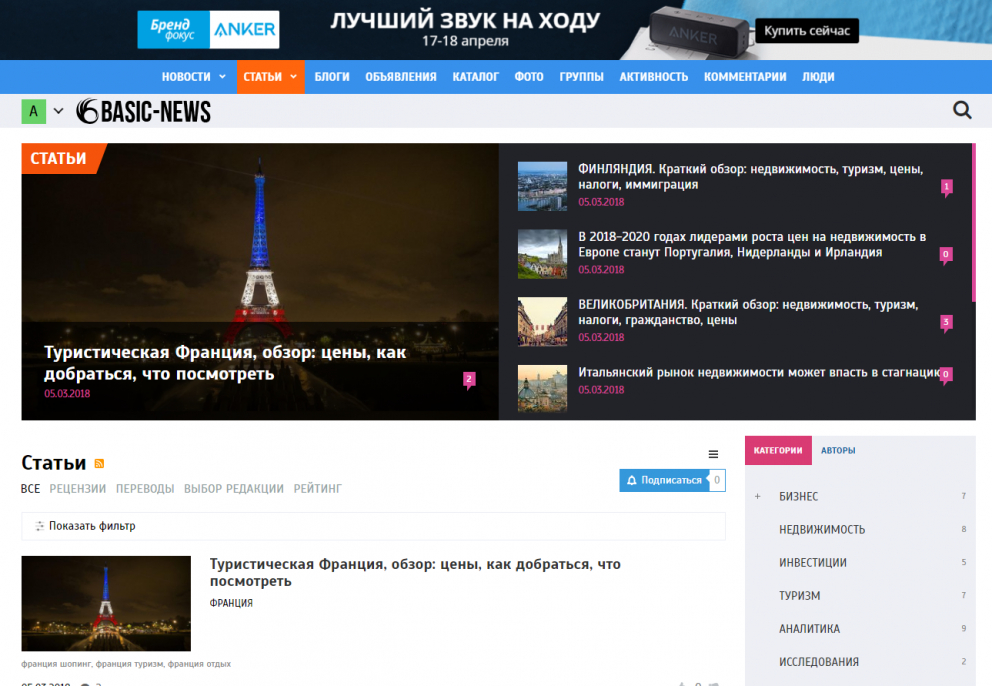The image size is (992, 686).
Task: Switch to the Авторы tab
Action: click(x=838, y=451)
